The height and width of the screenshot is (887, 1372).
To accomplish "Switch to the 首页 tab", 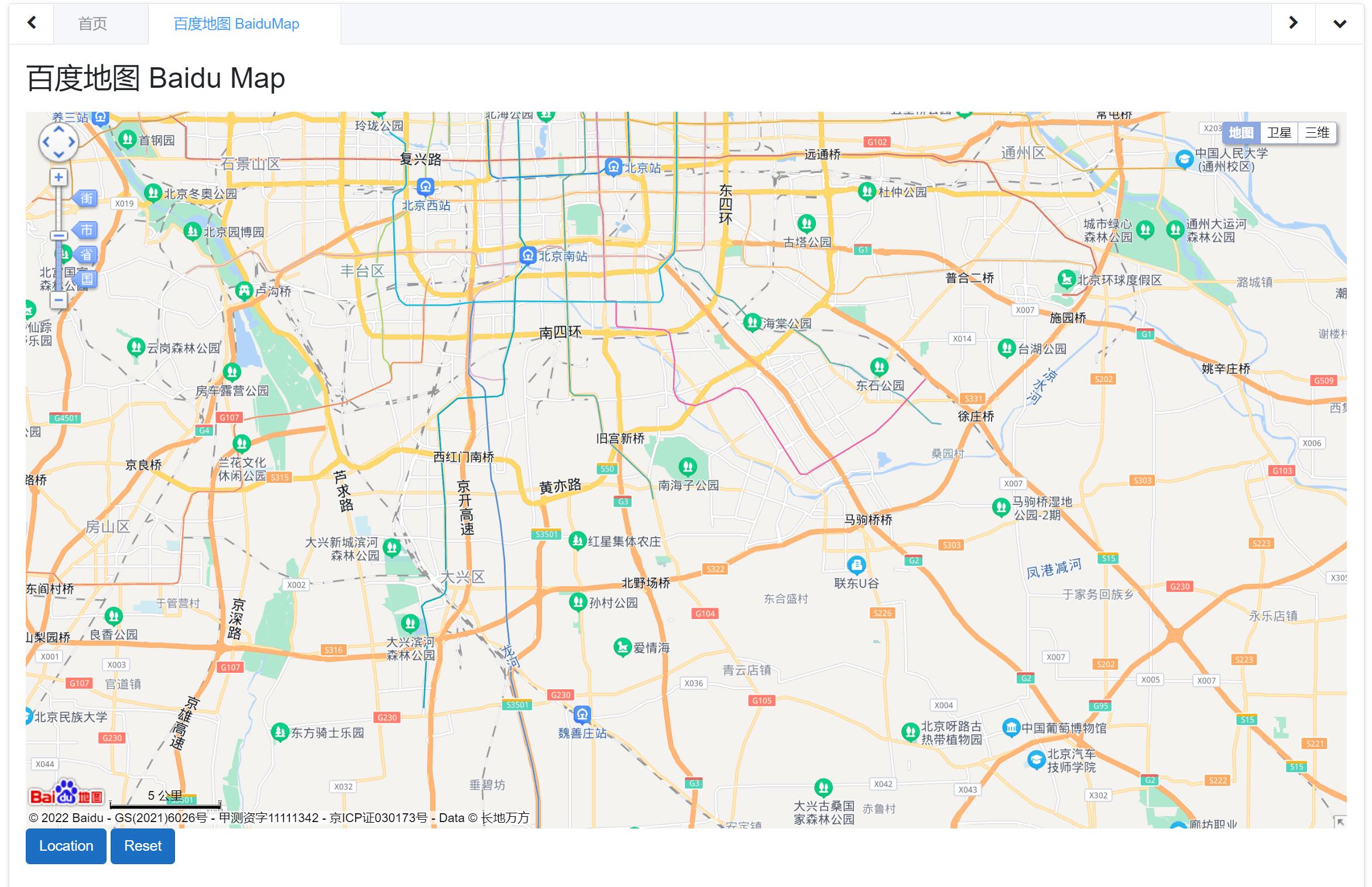I will (x=92, y=24).
